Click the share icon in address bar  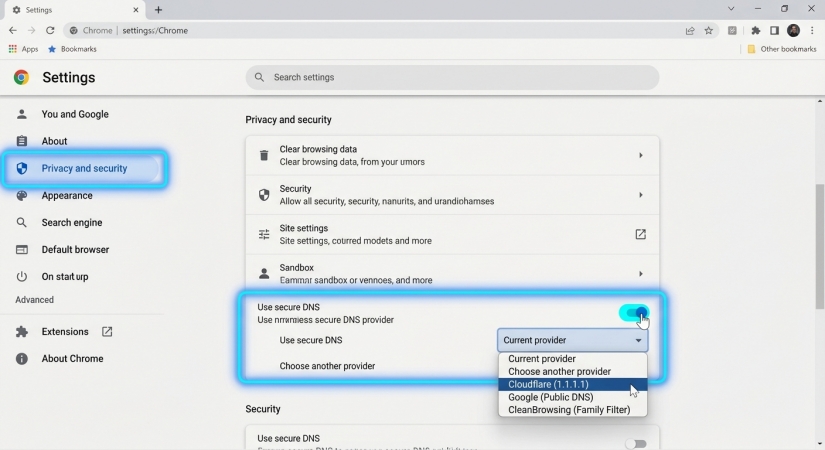[690, 31]
